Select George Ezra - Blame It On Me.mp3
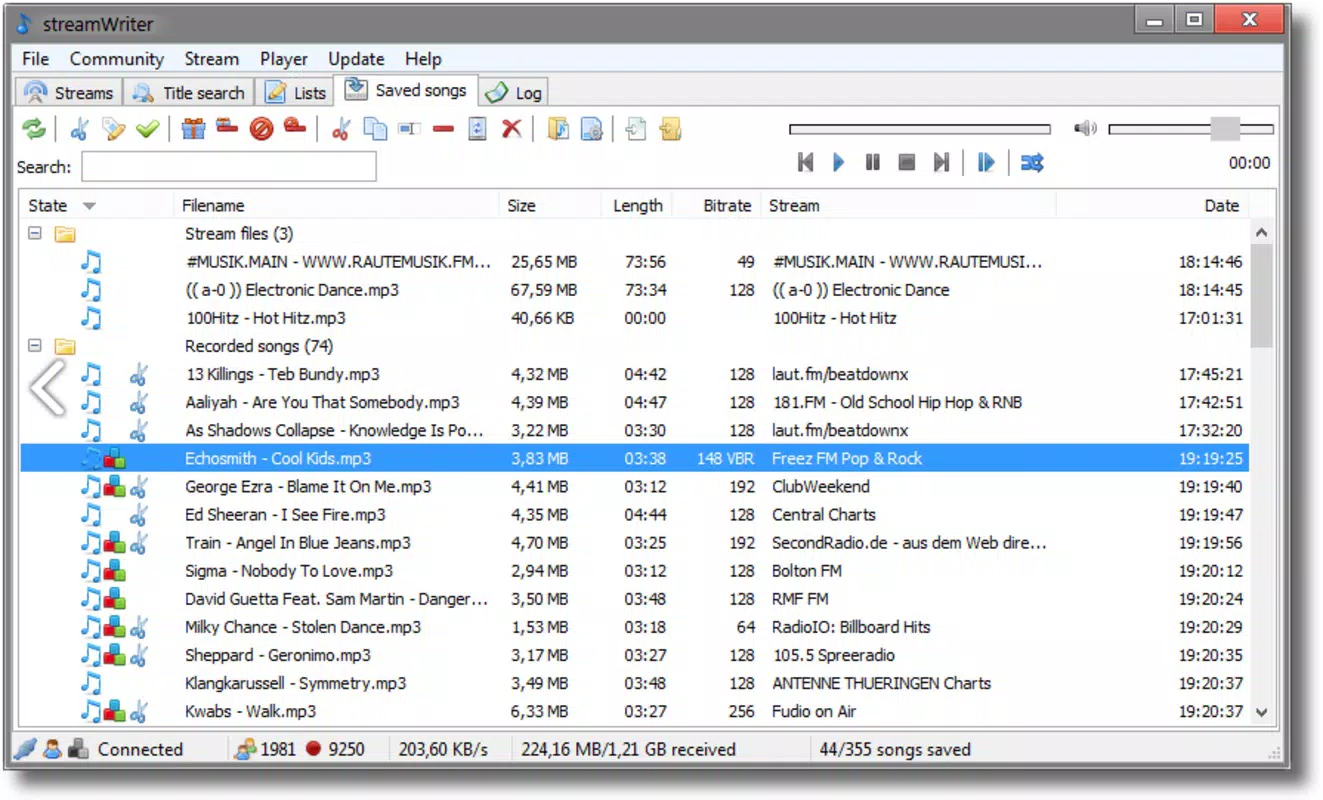Image resolution: width=1323 pixels, height=800 pixels. [308, 487]
